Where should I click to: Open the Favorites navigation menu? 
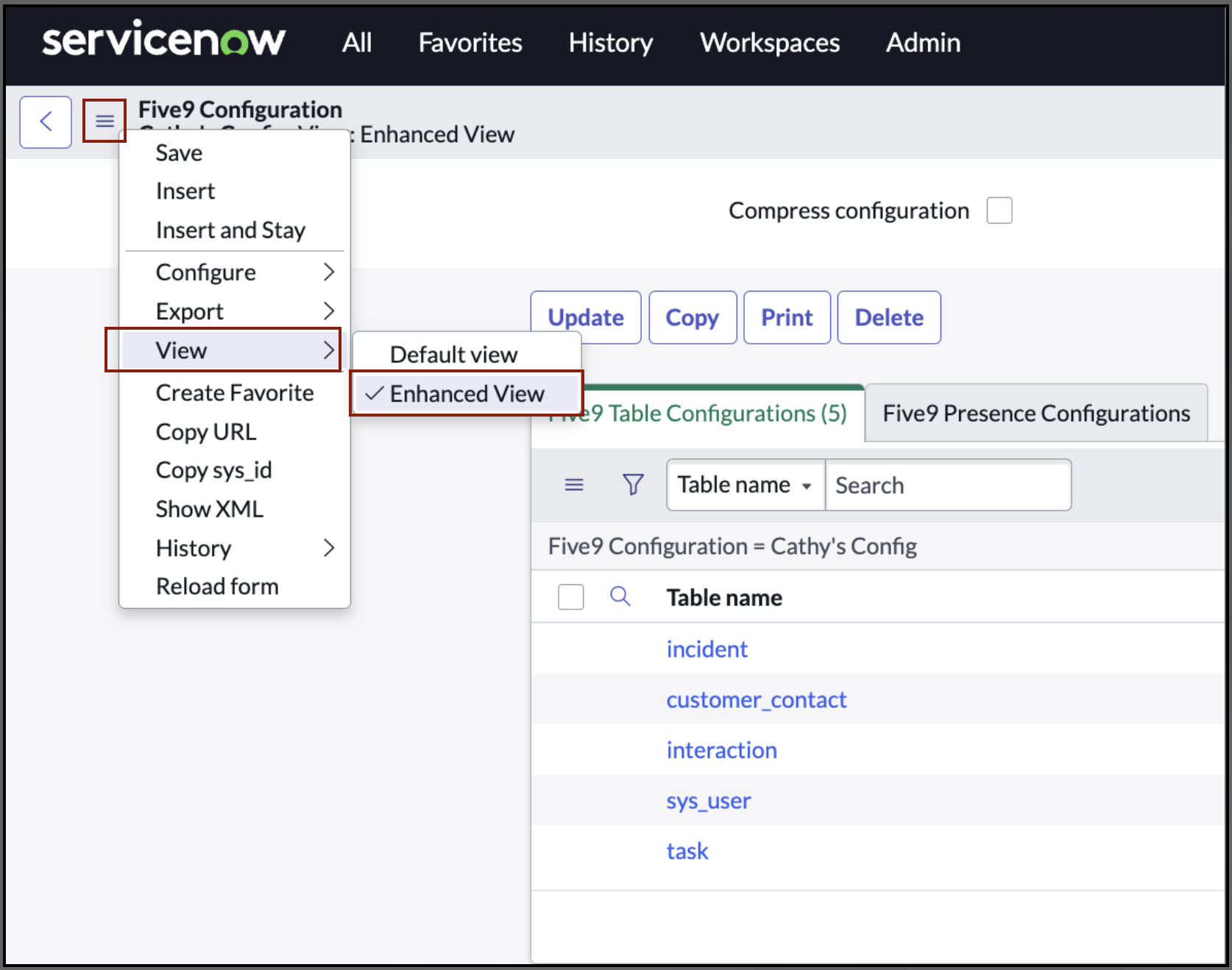coord(470,43)
